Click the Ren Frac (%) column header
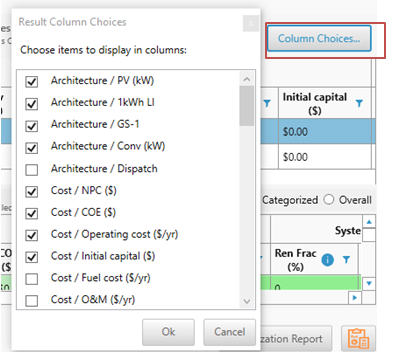The height and width of the screenshot is (360, 395). 314,260
